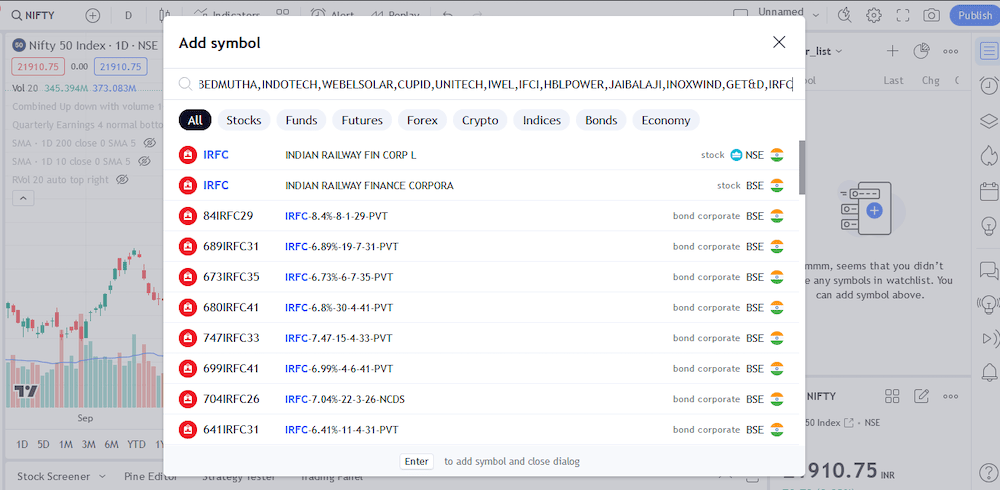The height and width of the screenshot is (490, 1000).
Task: Select the Funds filter tab
Action: (x=301, y=120)
